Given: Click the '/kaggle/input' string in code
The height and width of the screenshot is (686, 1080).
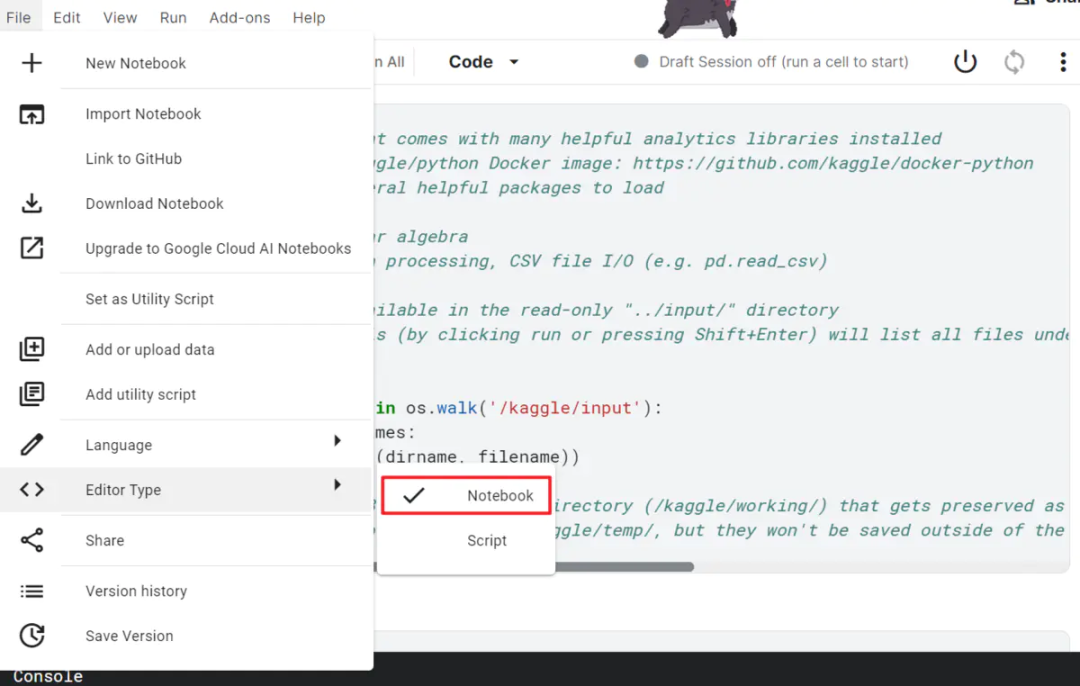Looking at the screenshot, I should tap(565, 408).
